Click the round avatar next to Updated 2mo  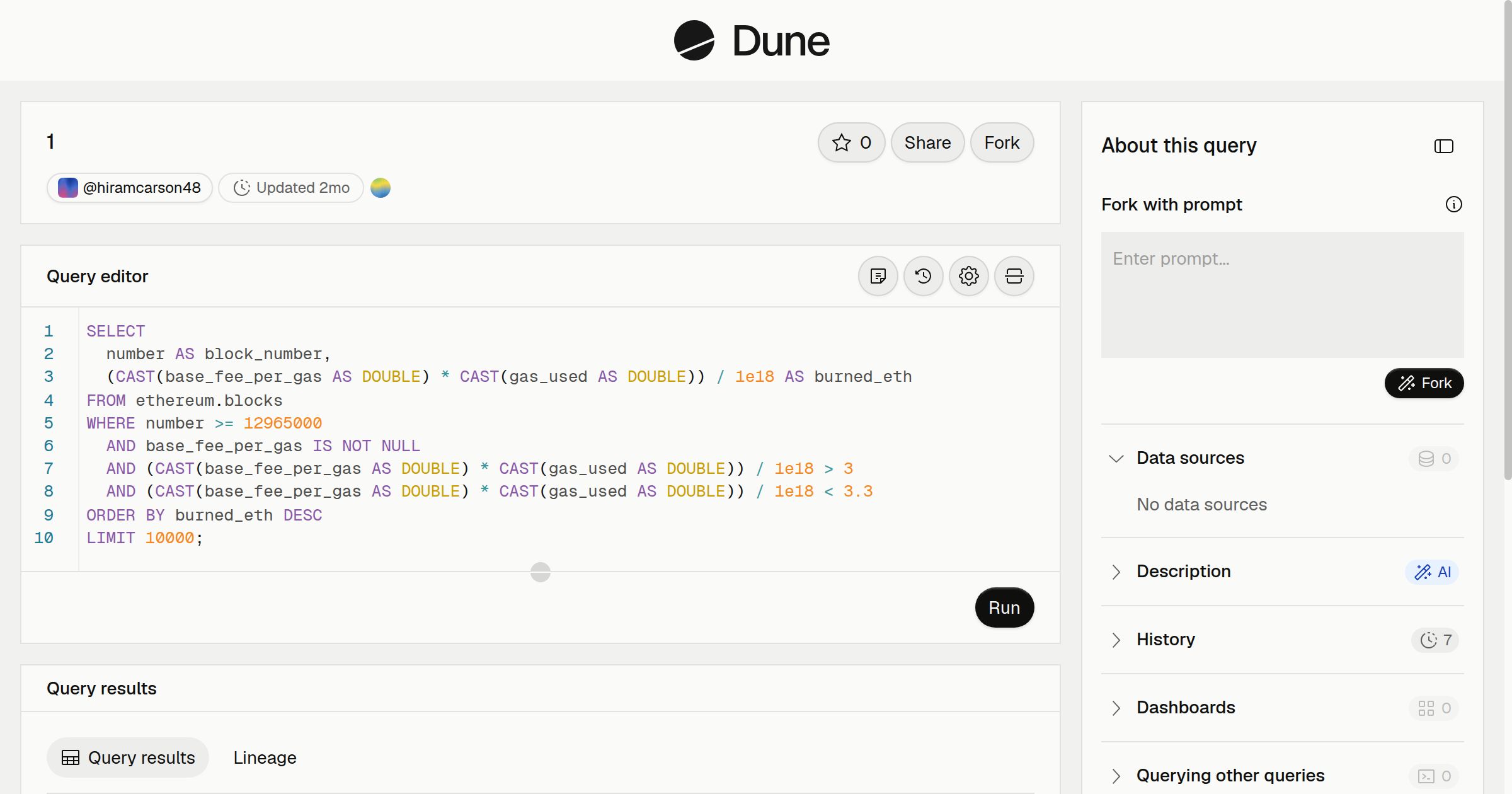pos(380,188)
